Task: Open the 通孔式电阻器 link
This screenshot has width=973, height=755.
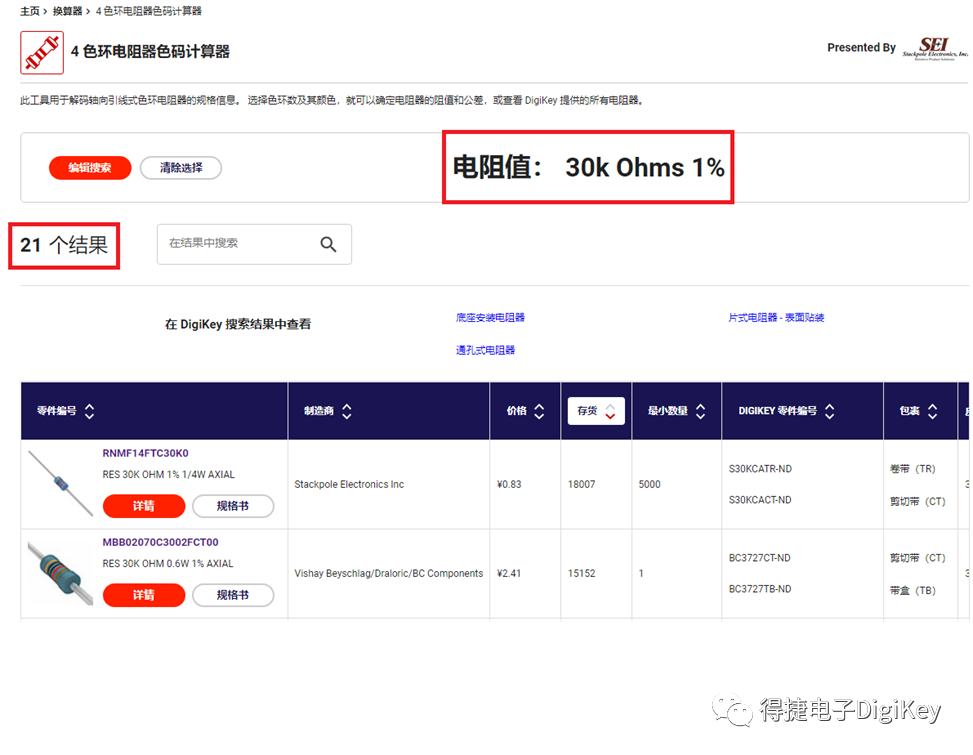Action: (485, 351)
